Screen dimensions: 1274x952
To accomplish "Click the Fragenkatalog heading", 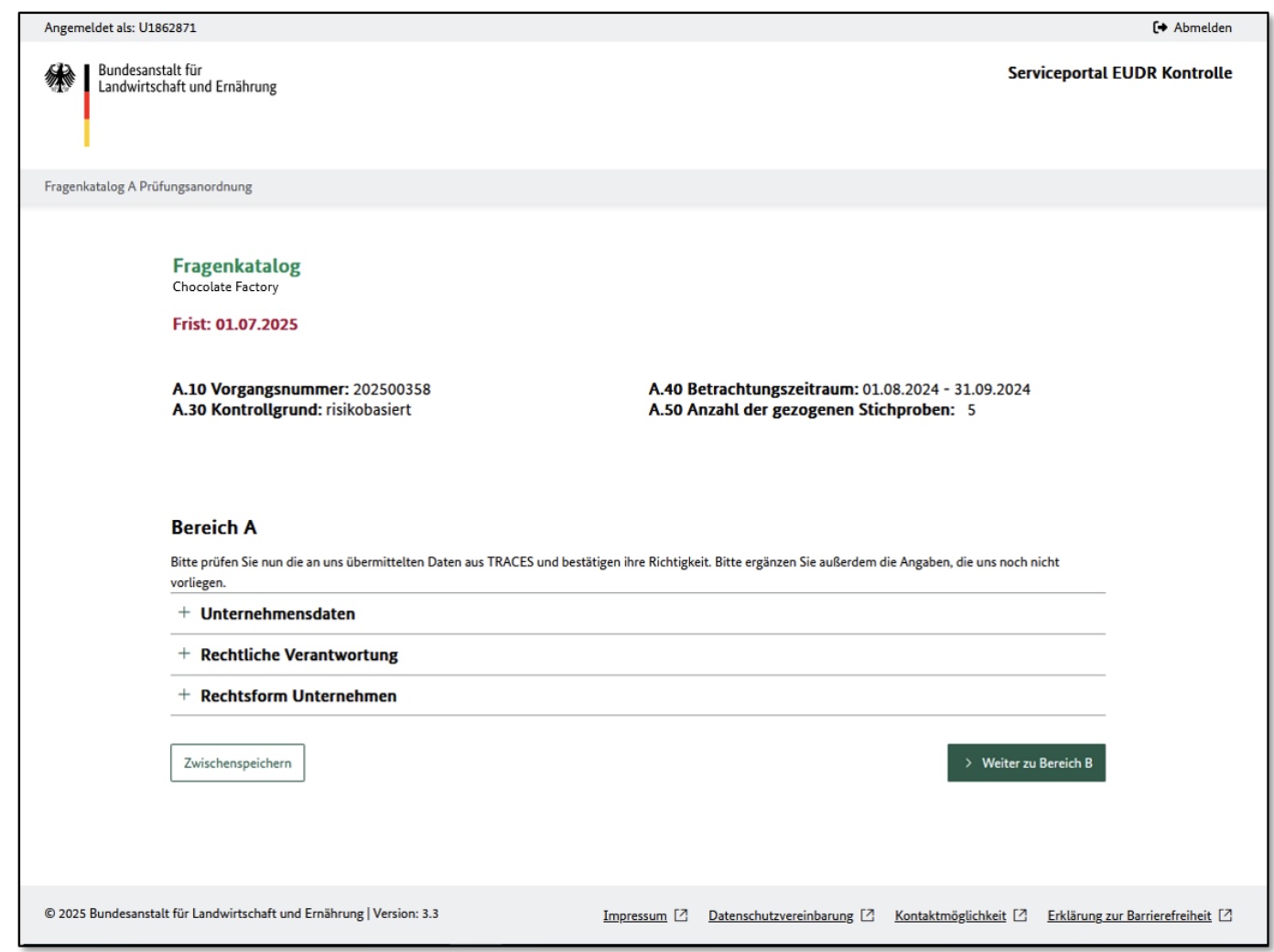I will pyautogui.click(x=236, y=266).
